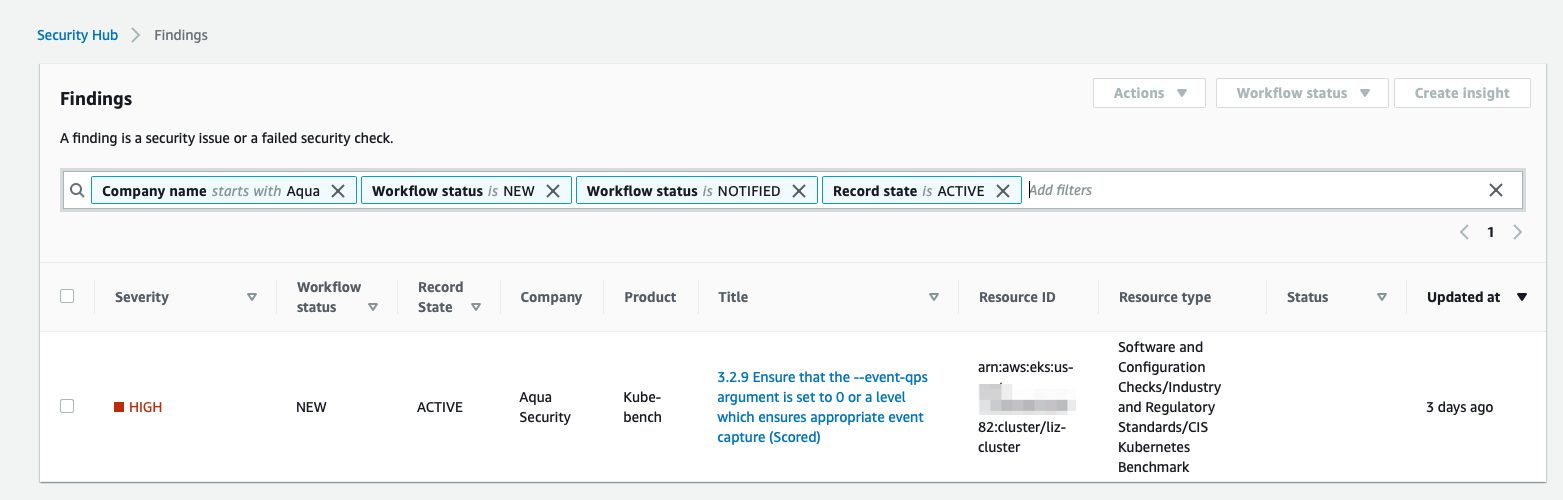Remove the Record state ACTIVE filter
1563x500 pixels.
pyautogui.click(x=1002, y=191)
